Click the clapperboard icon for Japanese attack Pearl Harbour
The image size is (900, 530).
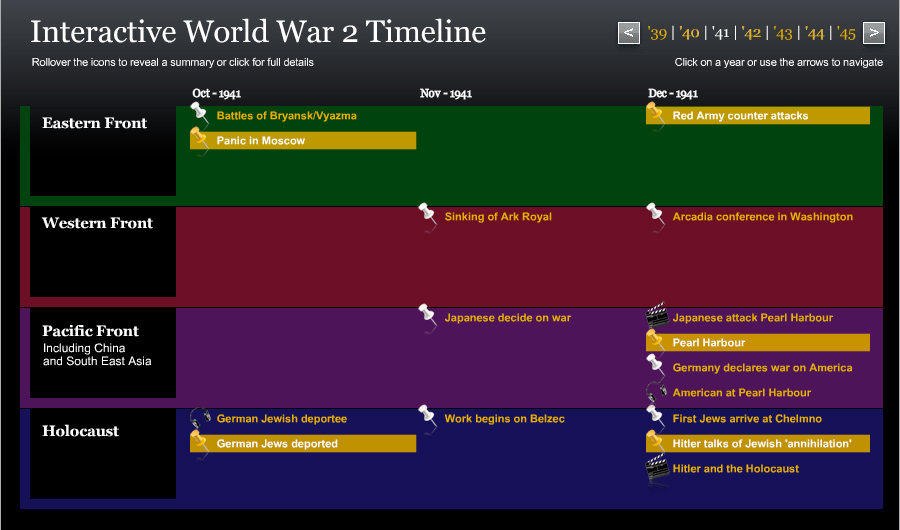coord(657,317)
